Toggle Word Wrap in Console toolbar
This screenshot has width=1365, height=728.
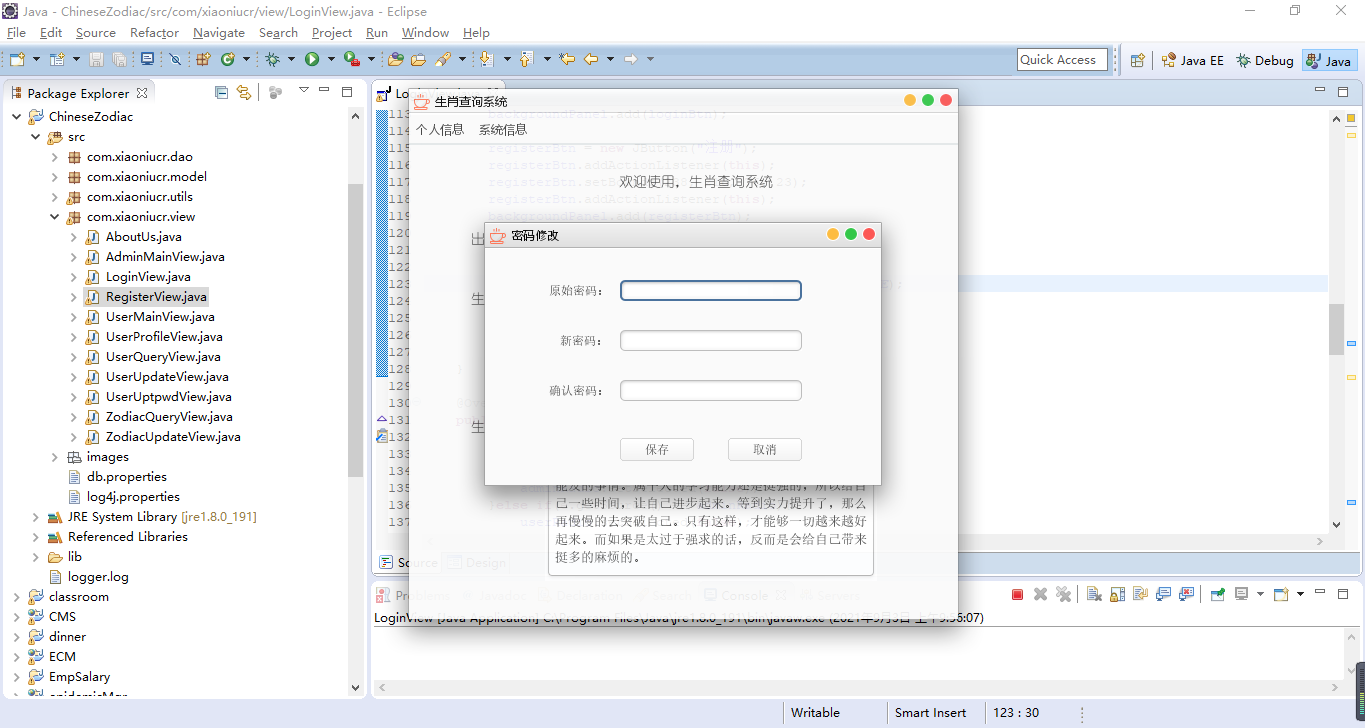[1140, 594]
